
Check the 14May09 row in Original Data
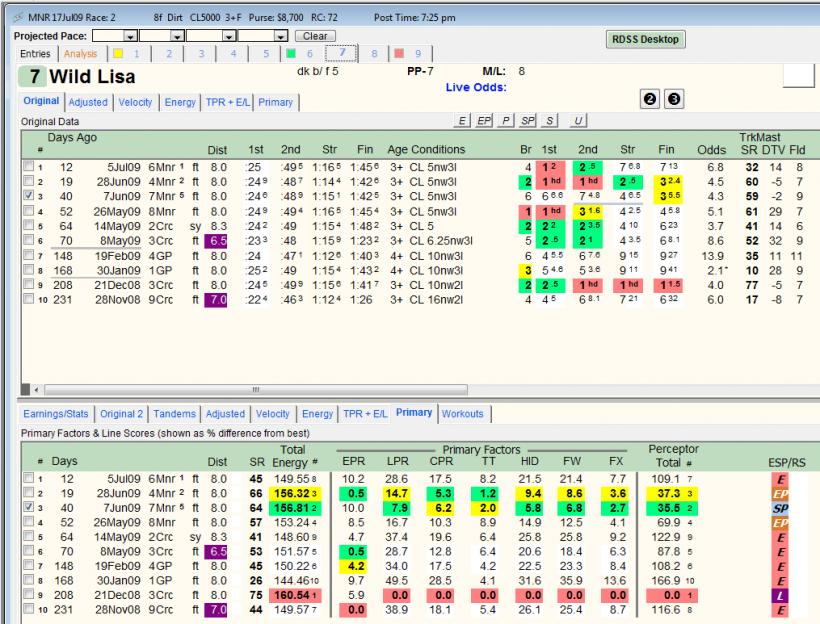coord(28,225)
